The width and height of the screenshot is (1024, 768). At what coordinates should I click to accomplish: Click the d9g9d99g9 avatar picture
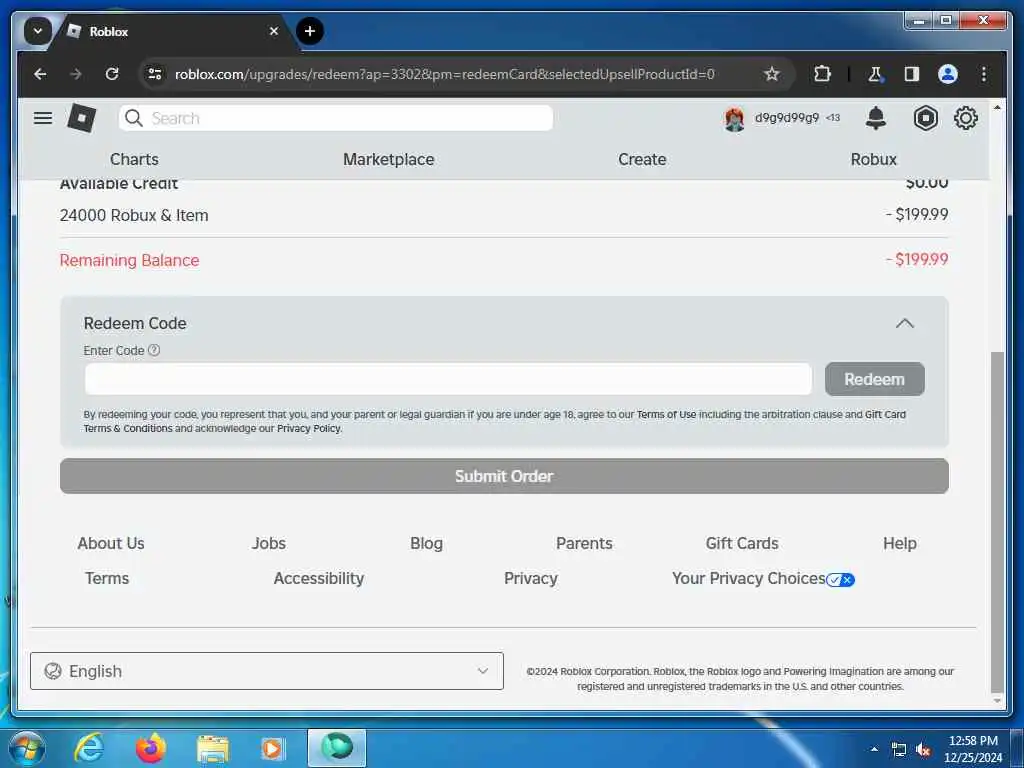[735, 119]
